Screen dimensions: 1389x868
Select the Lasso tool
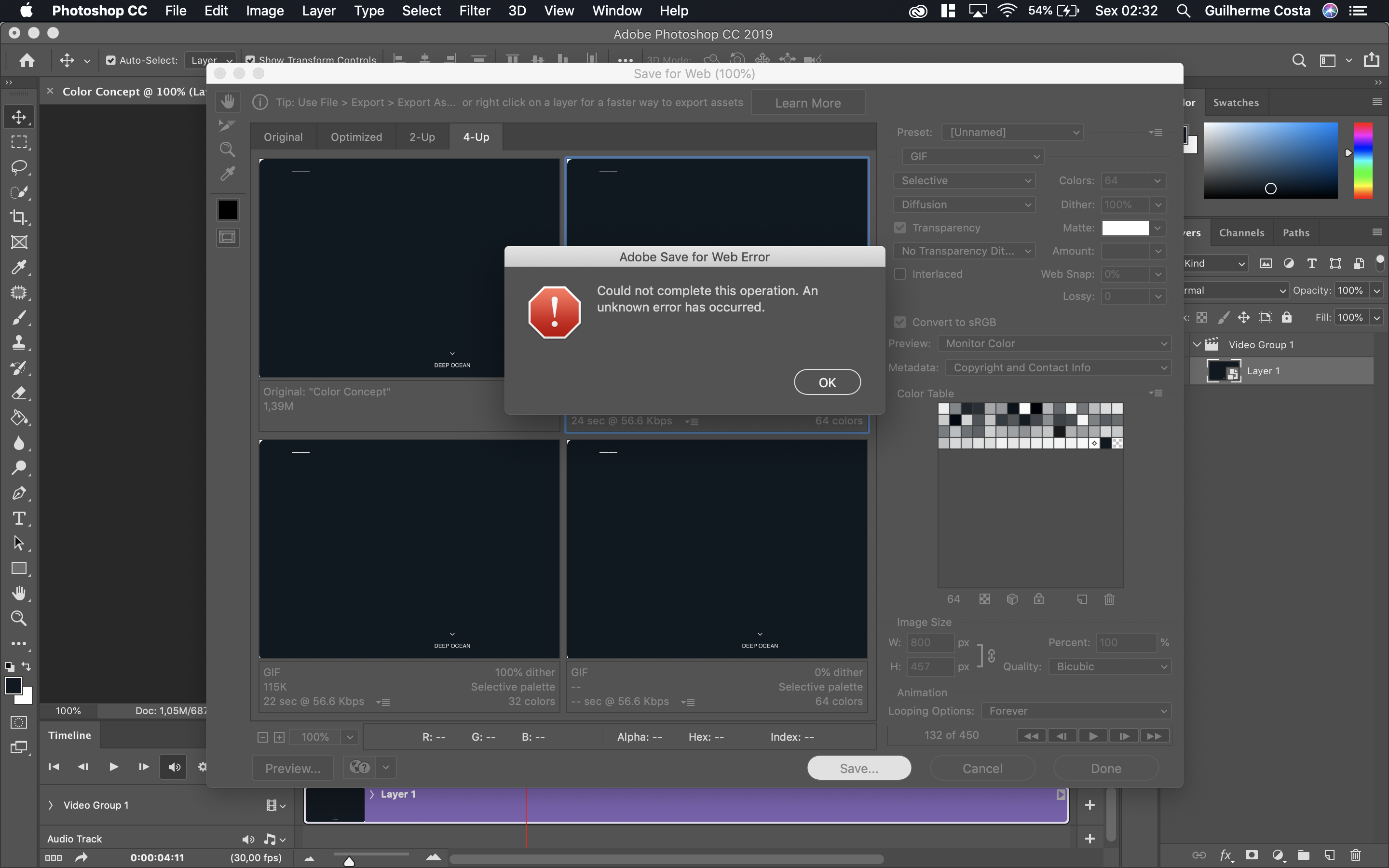click(x=19, y=167)
